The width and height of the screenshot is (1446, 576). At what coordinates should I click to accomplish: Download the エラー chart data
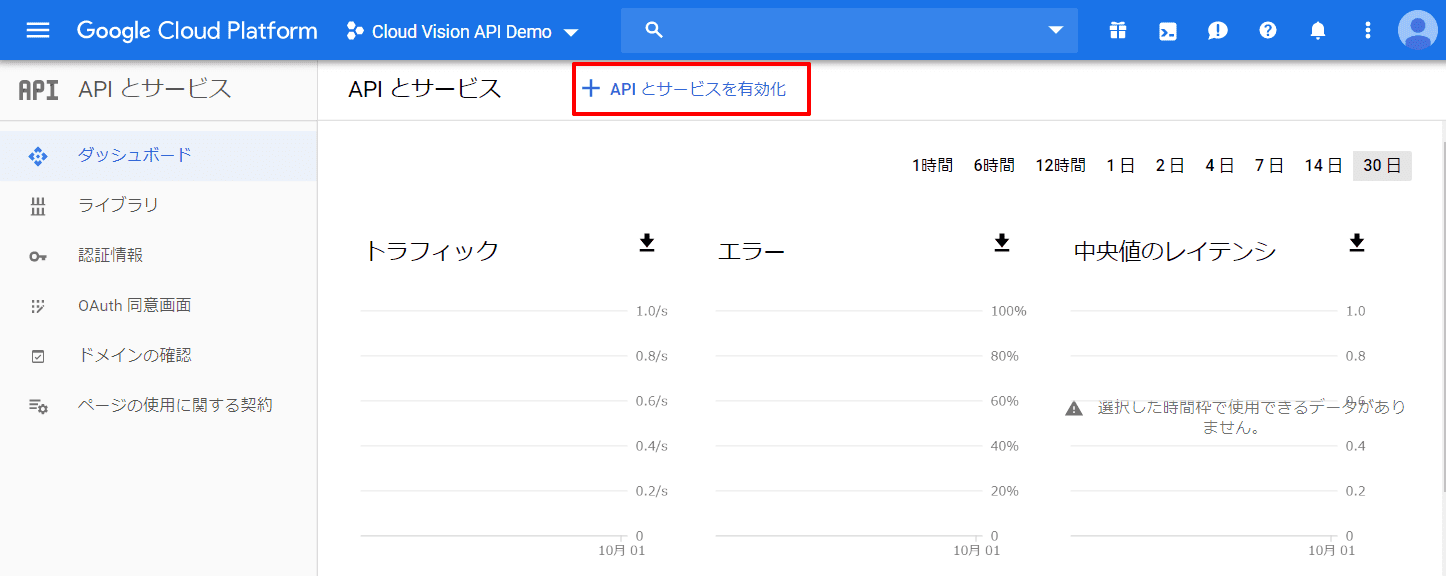(1001, 240)
